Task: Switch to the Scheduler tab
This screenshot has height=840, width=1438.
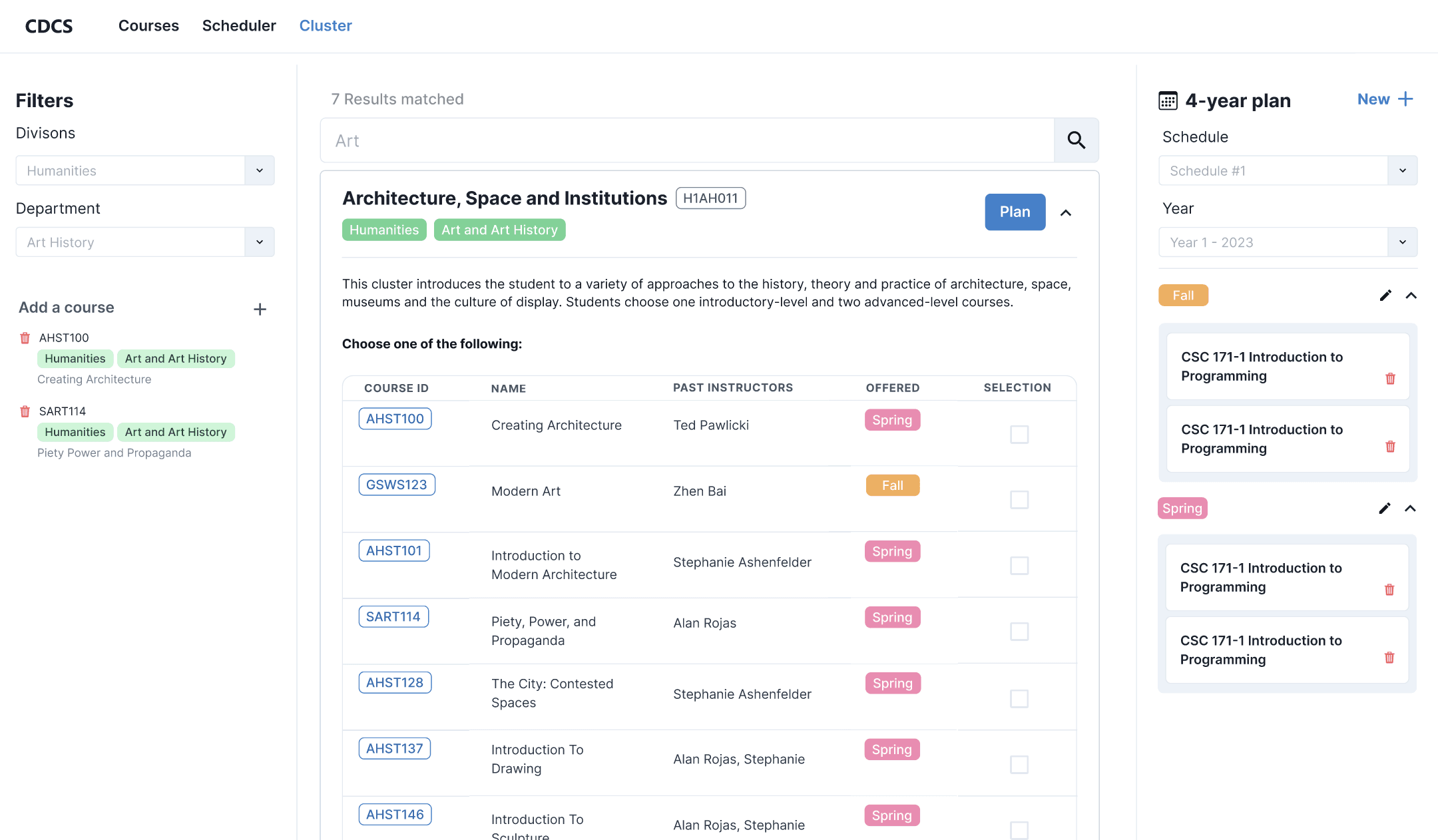Action: click(x=239, y=26)
